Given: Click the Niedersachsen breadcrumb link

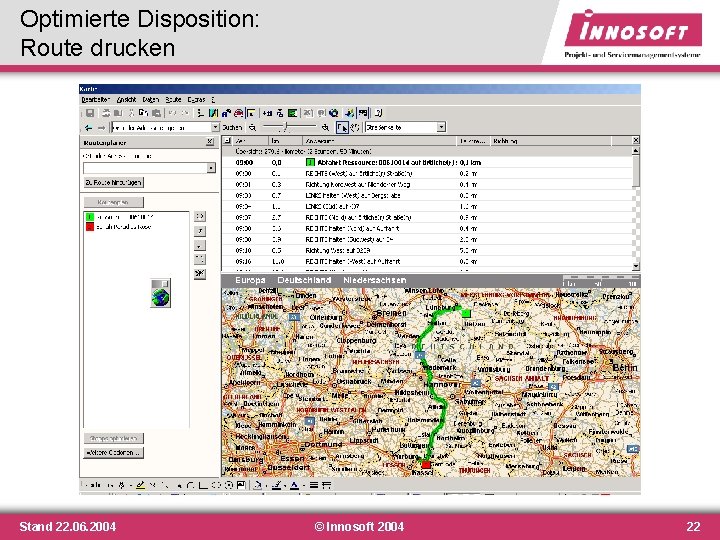Looking at the screenshot, I should pyautogui.click(x=375, y=280).
